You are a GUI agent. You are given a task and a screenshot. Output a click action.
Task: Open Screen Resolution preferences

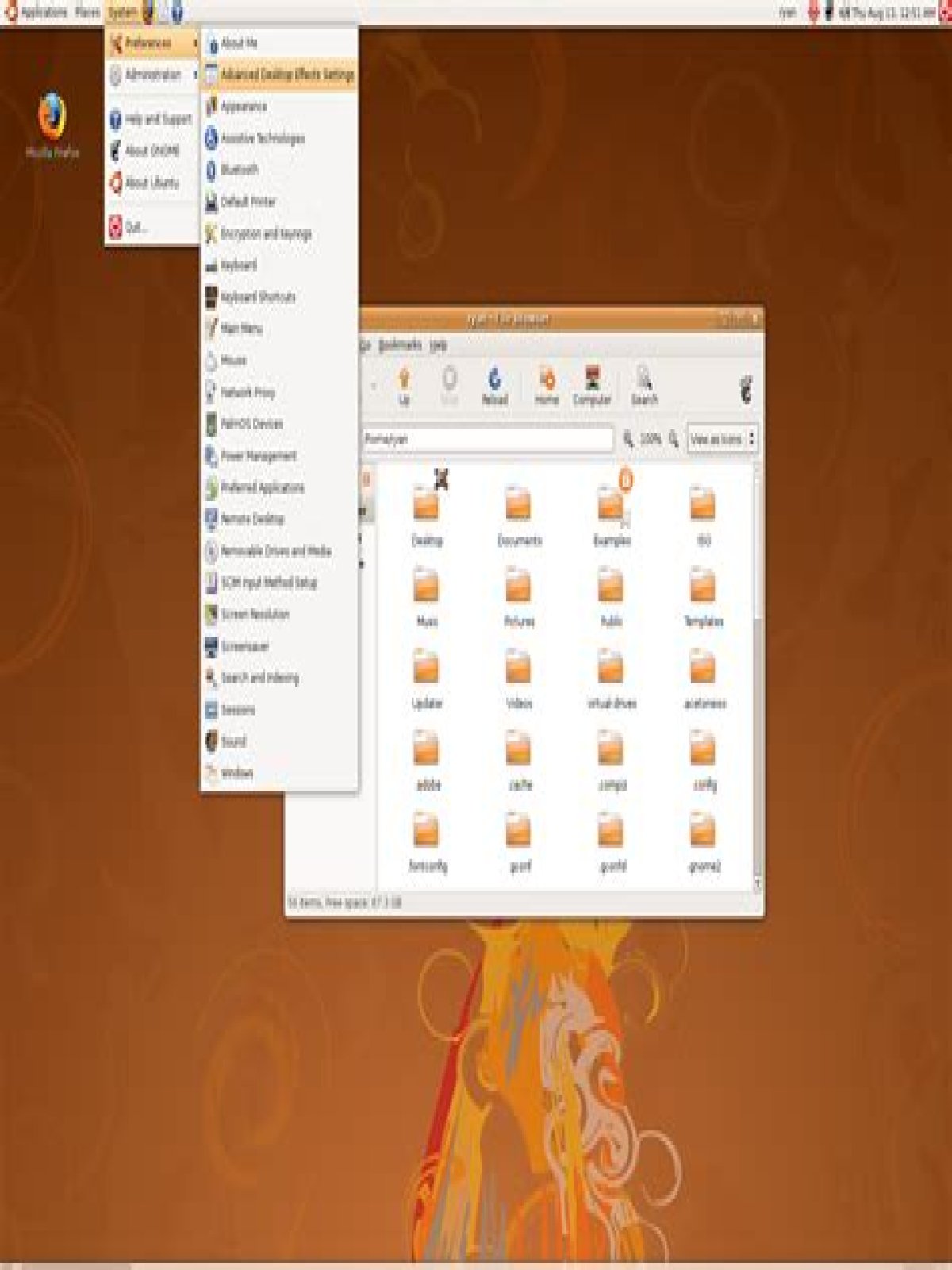coord(278,614)
